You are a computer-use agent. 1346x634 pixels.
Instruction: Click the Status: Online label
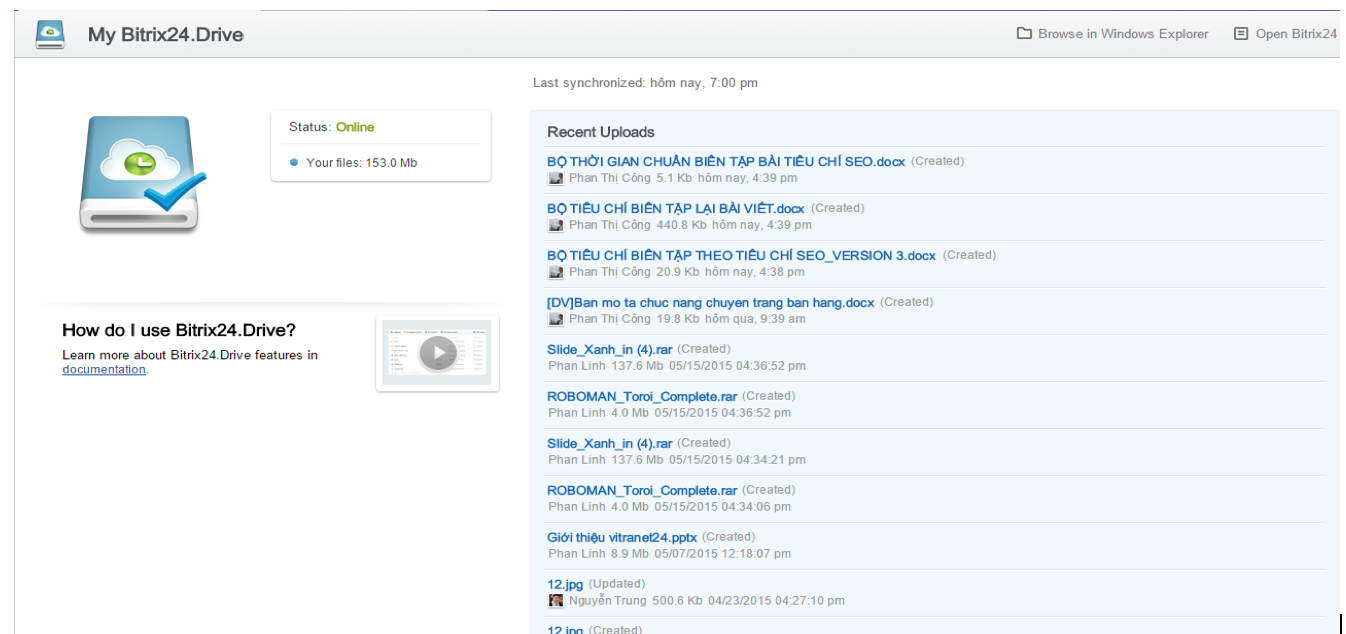point(332,127)
